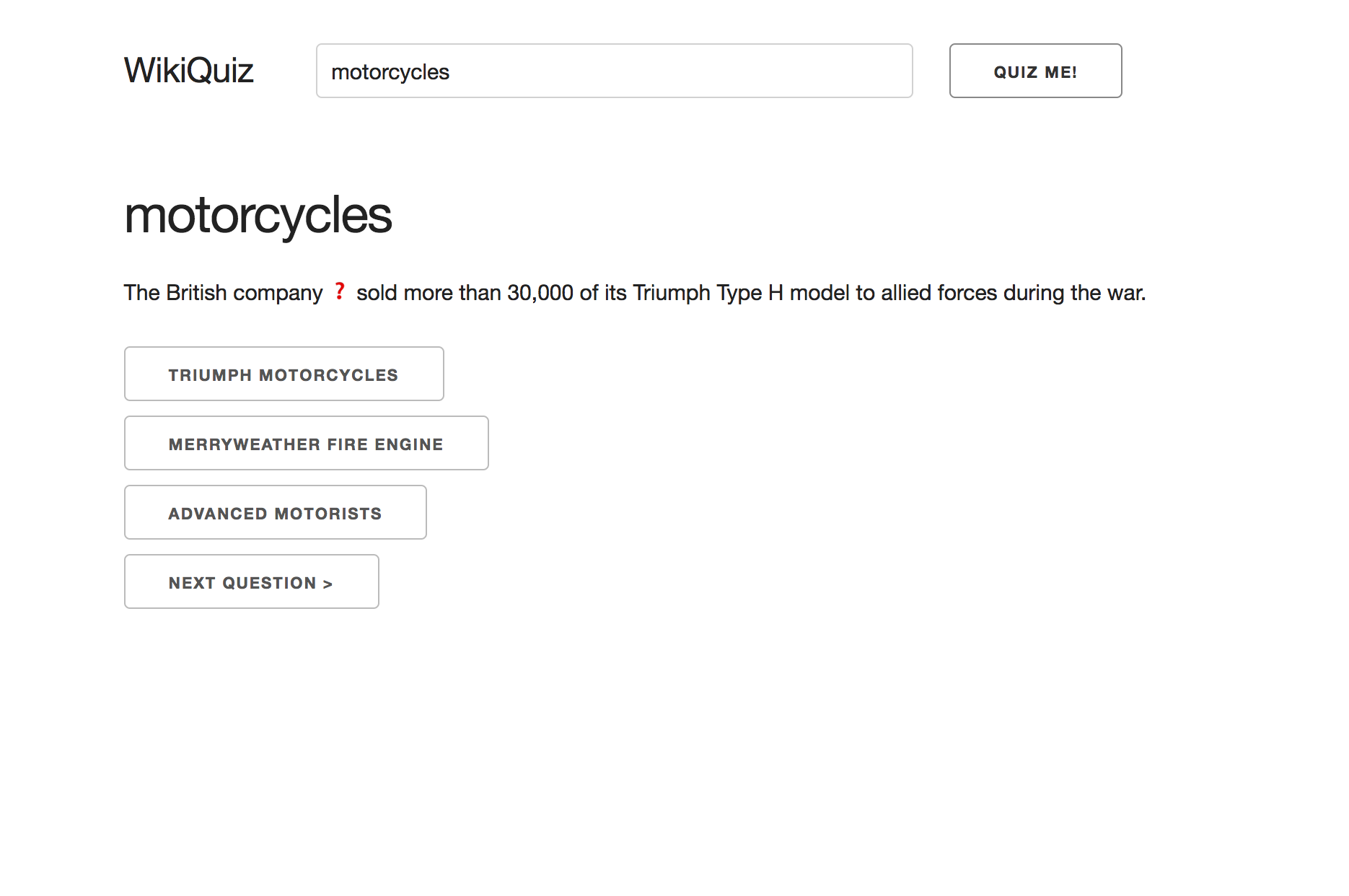Pick the Advanced Motorists answer
Screen dimensions: 1349x896
pyautogui.click(x=275, y=512)
